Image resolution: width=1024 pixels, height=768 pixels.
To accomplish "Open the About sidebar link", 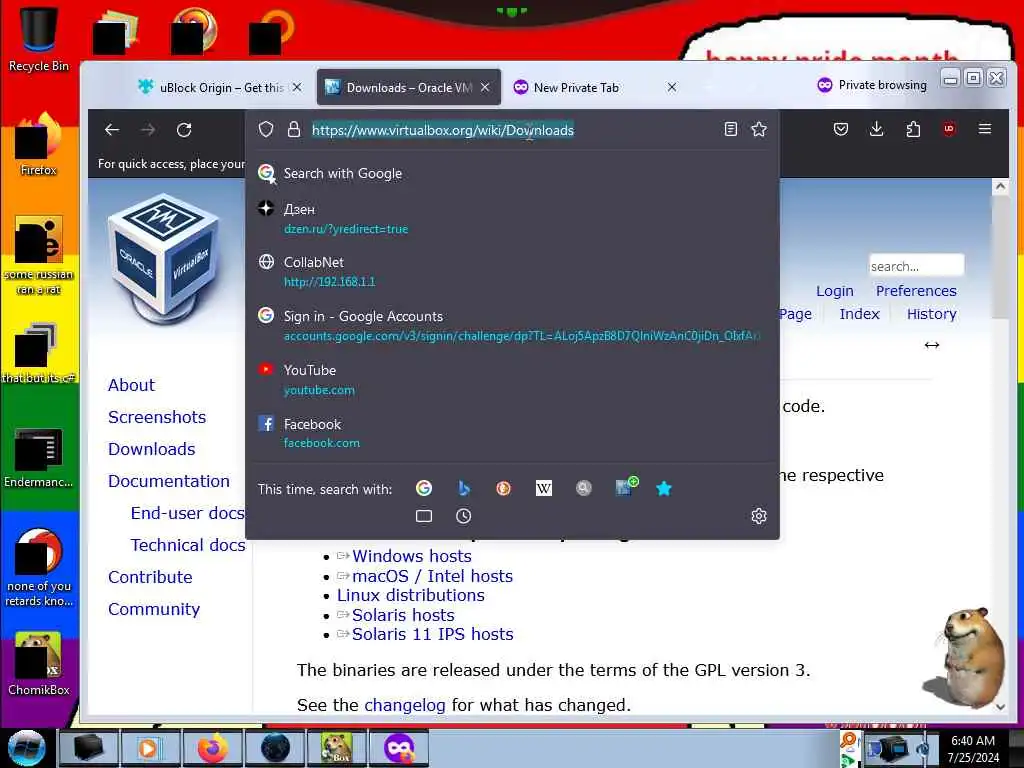I will click(131, 385).
